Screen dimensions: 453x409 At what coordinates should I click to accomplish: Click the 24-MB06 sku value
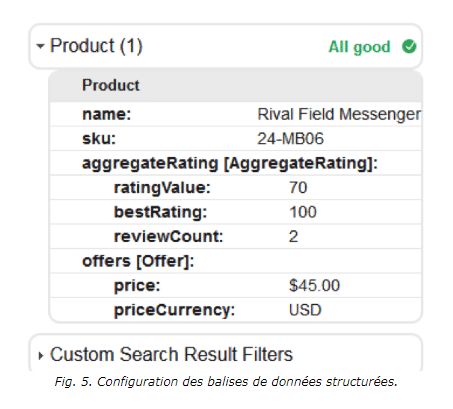(x=290, y=139)
